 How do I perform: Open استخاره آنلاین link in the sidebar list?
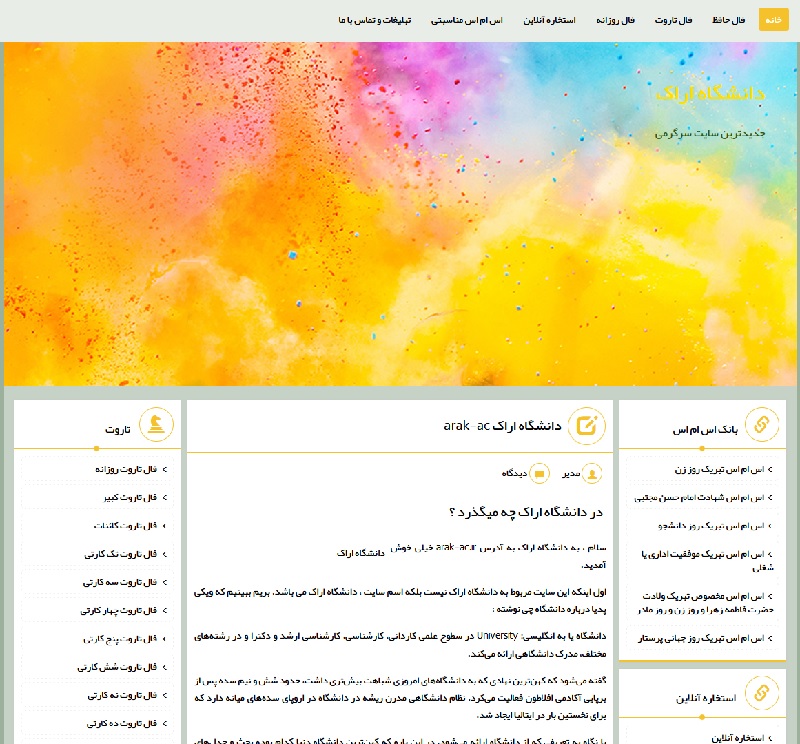(x=738, y=738)
